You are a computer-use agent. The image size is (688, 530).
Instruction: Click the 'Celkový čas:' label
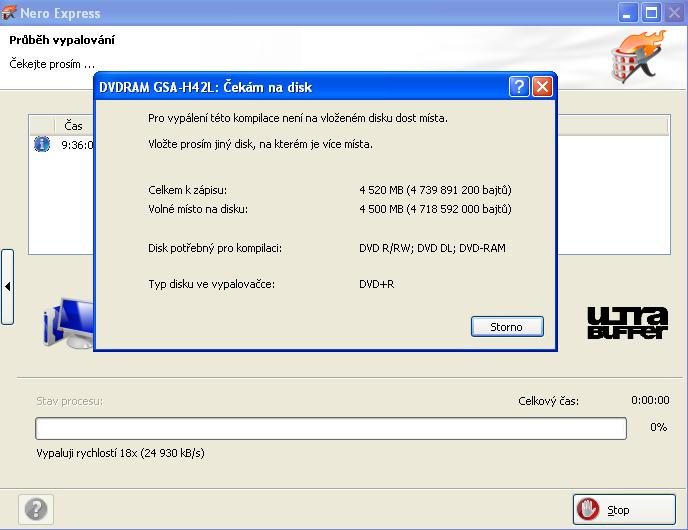click(548, 401)
